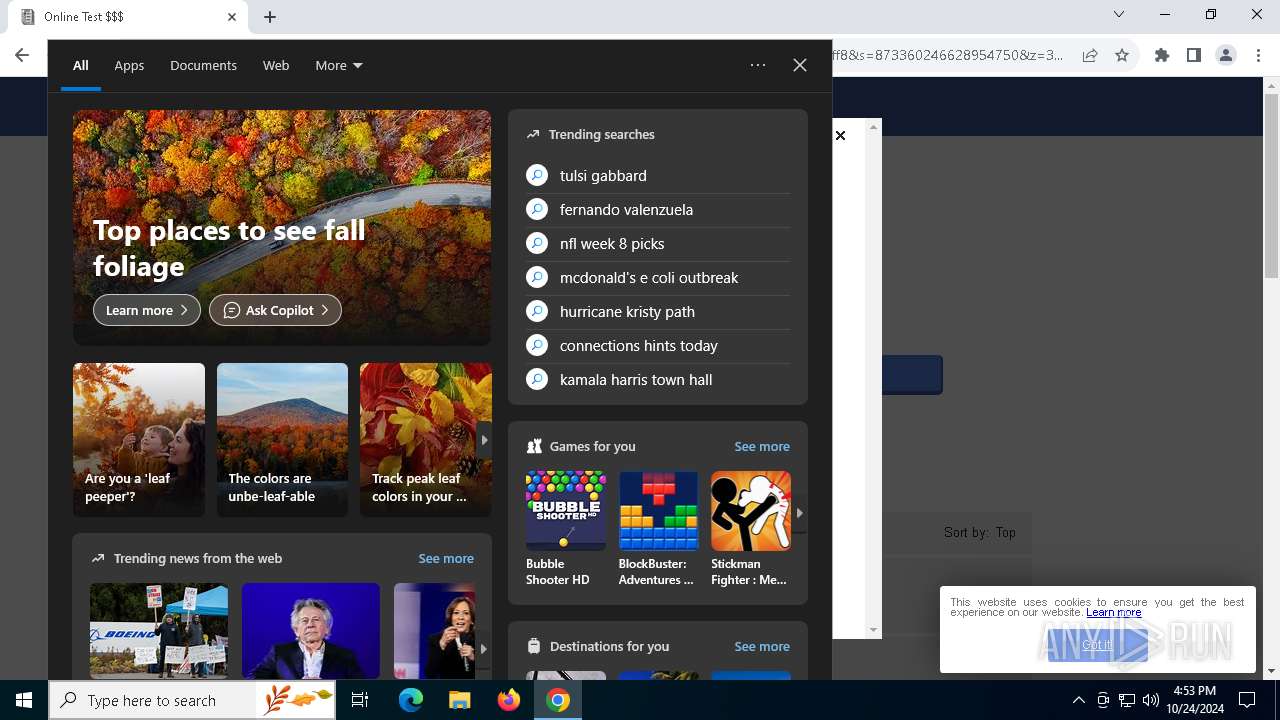Click the nfl week 8 picks search icon
The image size is (1280, 720).
pos(537,243)
